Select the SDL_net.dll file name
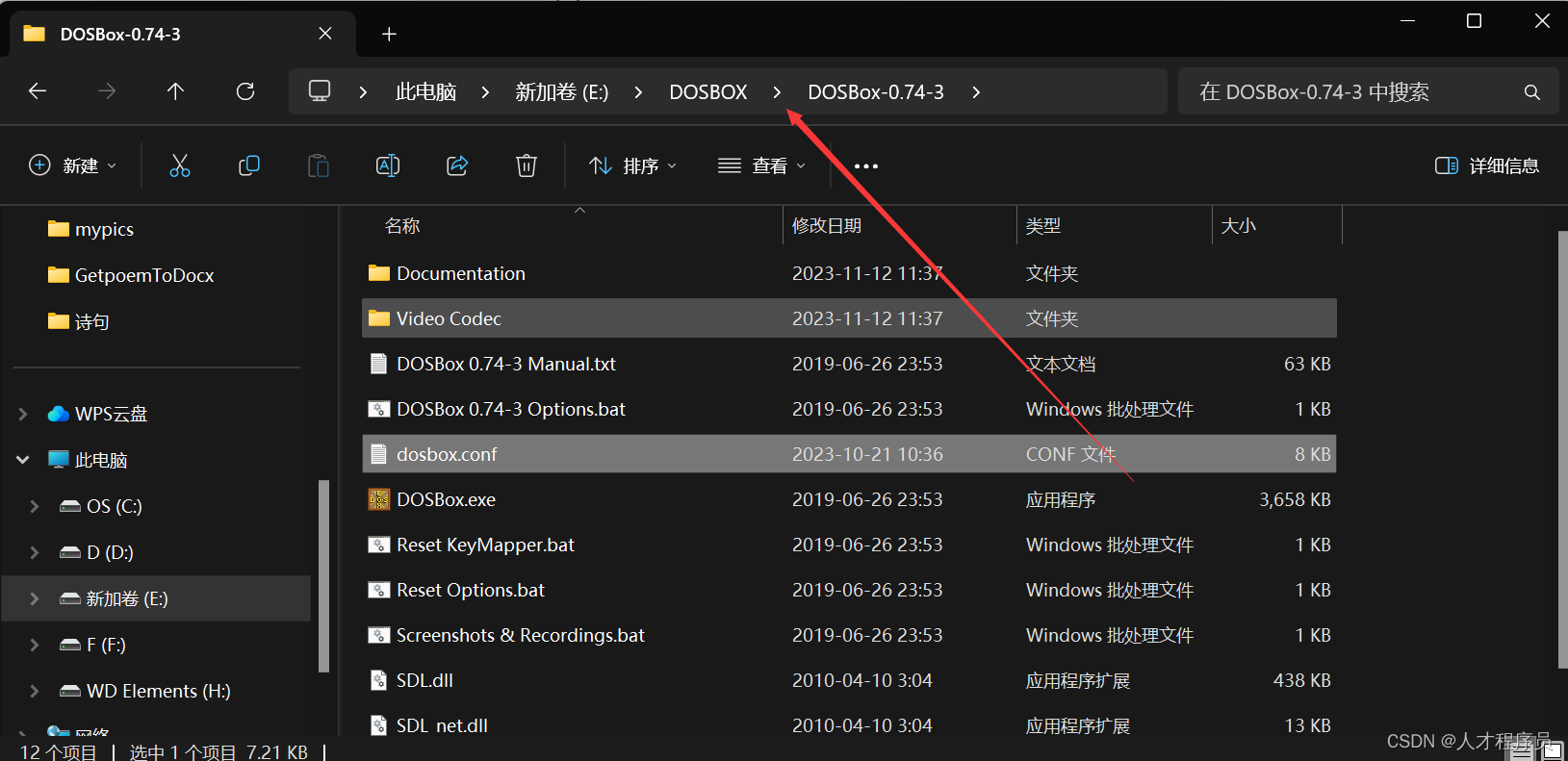Viewport: 1568px width, 761px height. [442, 725]
